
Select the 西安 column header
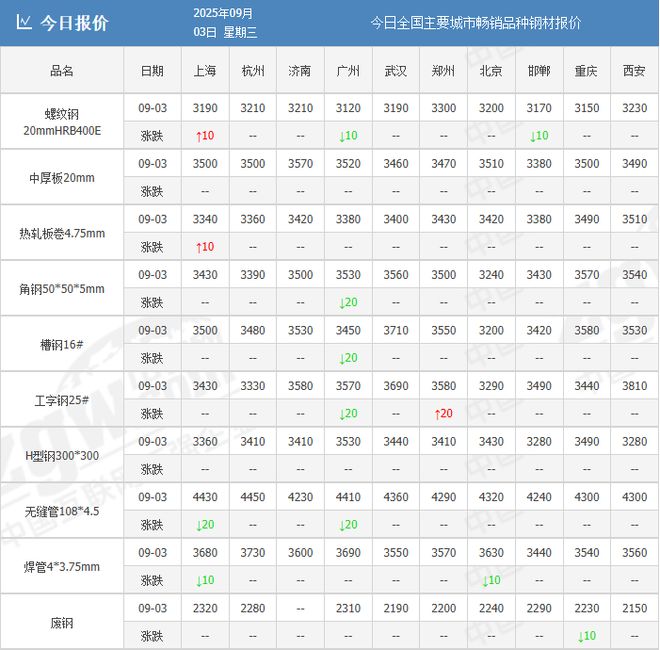click(x=634, y=71)
